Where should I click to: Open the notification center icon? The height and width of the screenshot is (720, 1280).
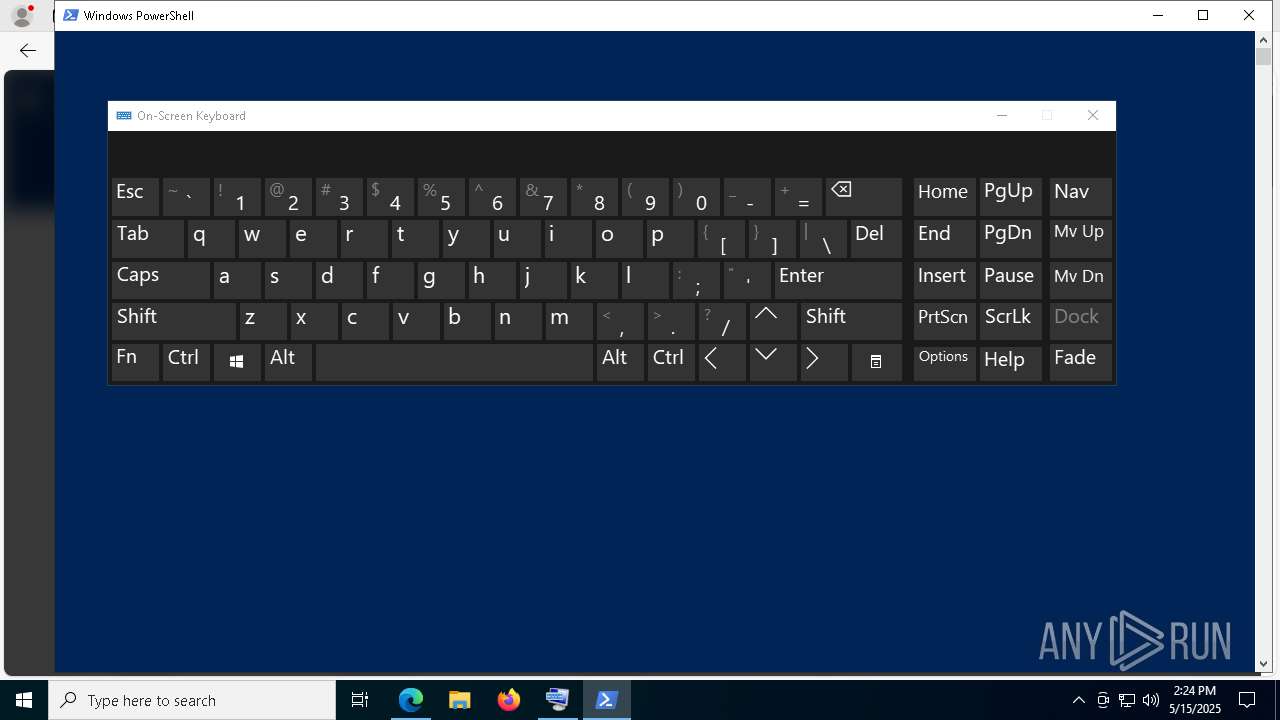pos(1247,700)
